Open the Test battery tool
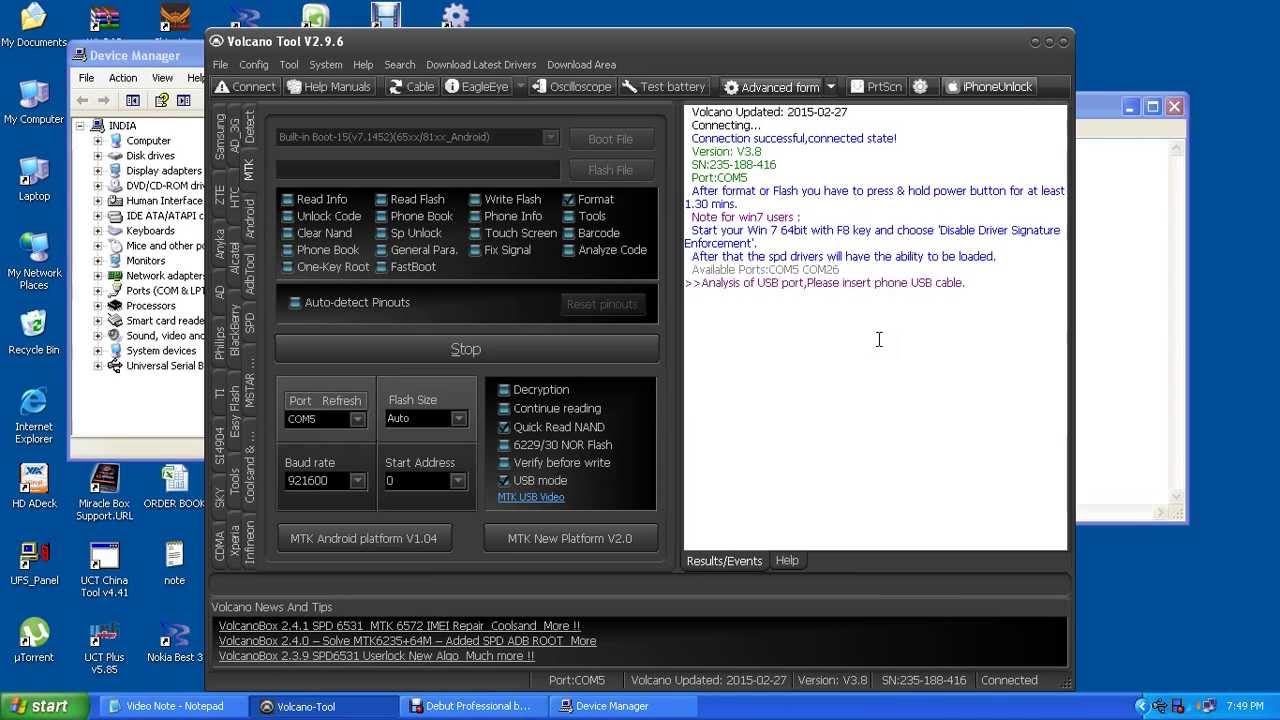Image resolution: width=1280 pixels, height=720 pixels. tap(663, 87)
